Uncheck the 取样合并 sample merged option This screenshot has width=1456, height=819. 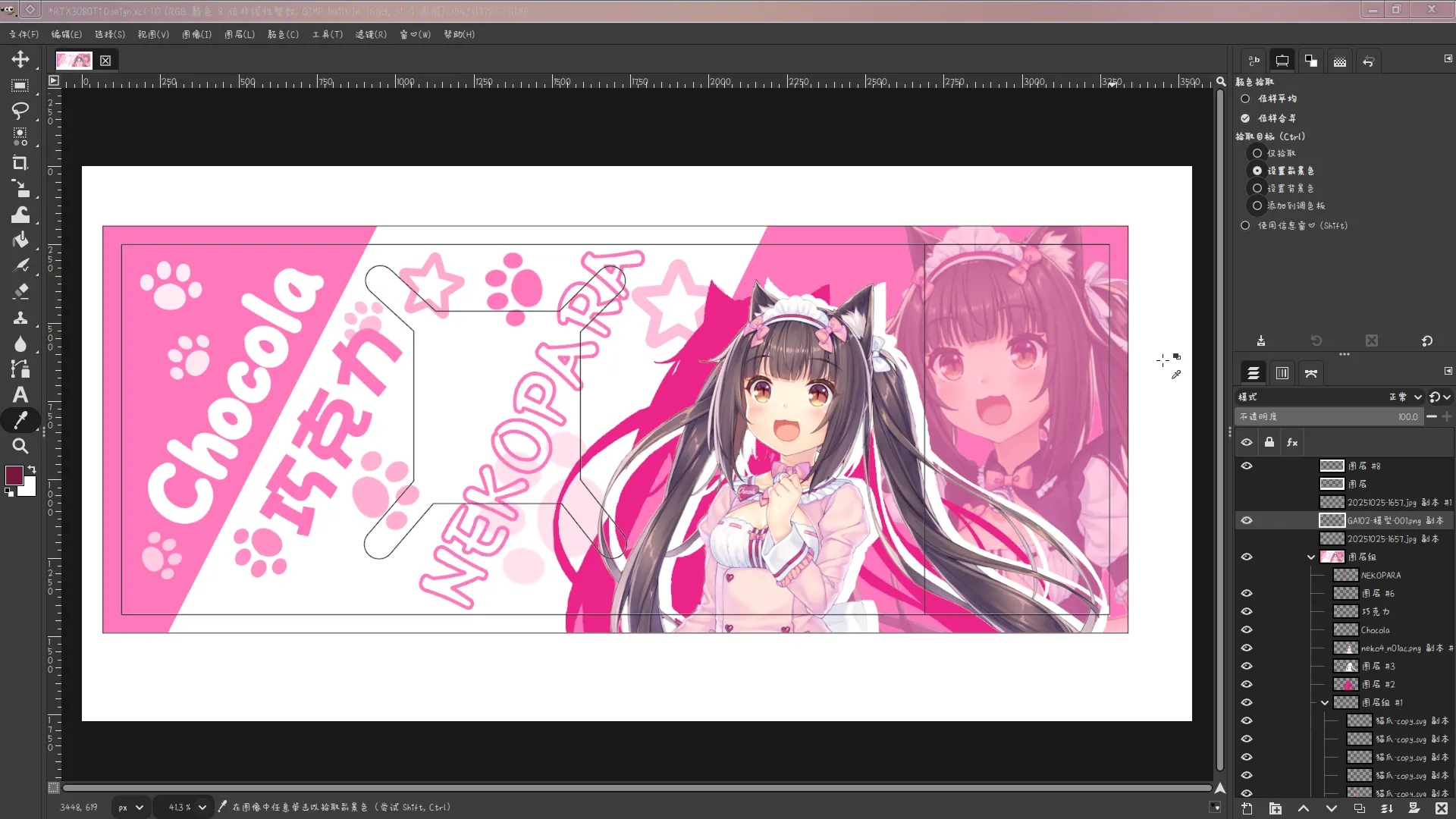pos(1245,118)
